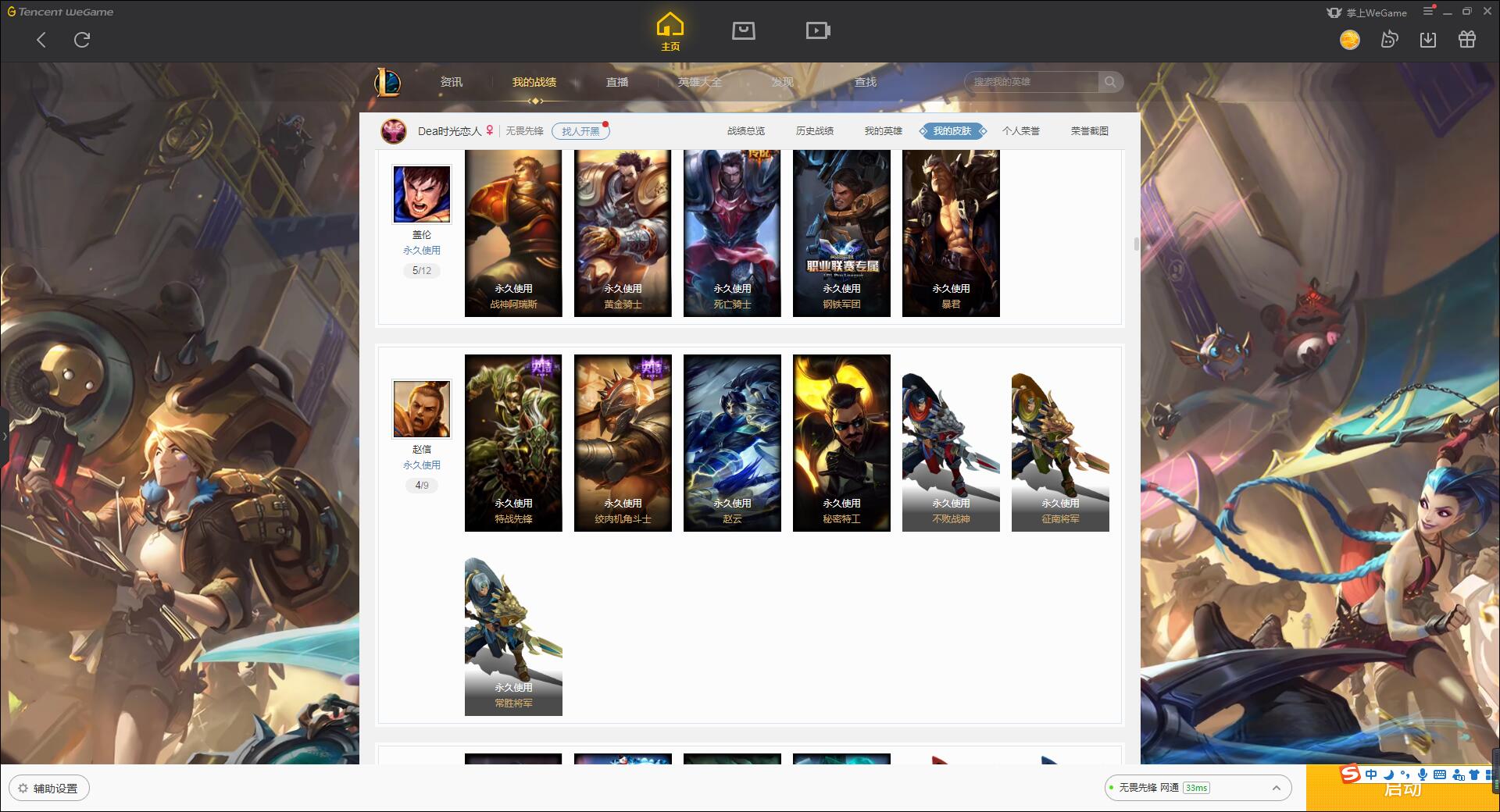Image resolution: width=1500 pixels, height=812 pixels.
Task: Click the player avatar beside Dea时光恋人
Action: tap(394, 131)
